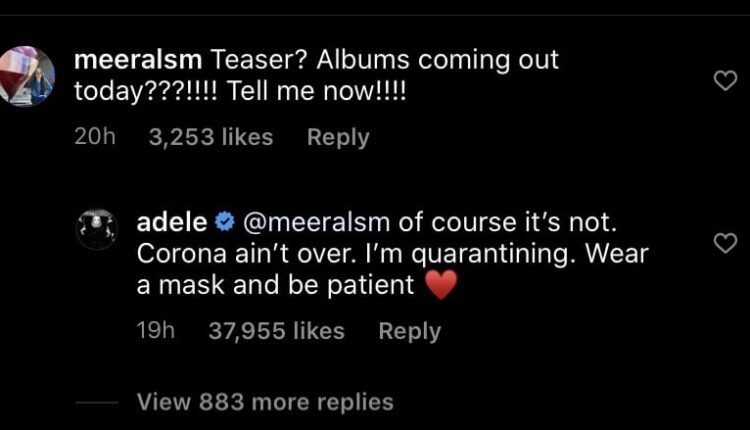Reply to adele's comment
Screen dimensions: 750x430
coord(409,331)
